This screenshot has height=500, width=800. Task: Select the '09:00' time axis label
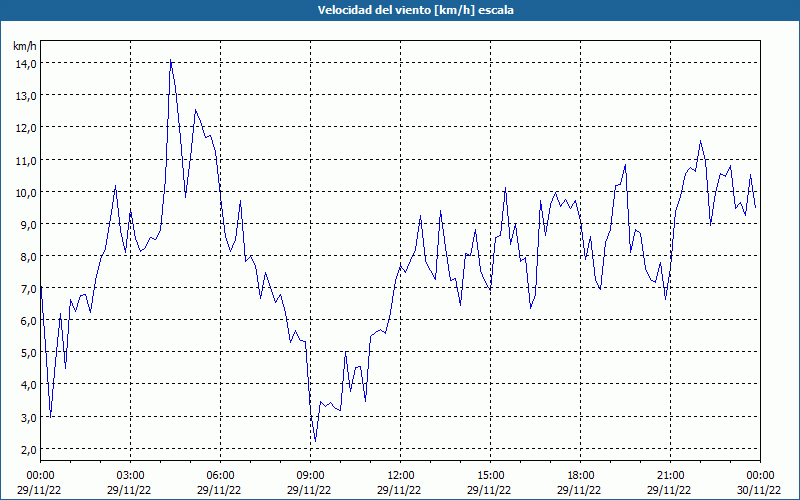310,476
